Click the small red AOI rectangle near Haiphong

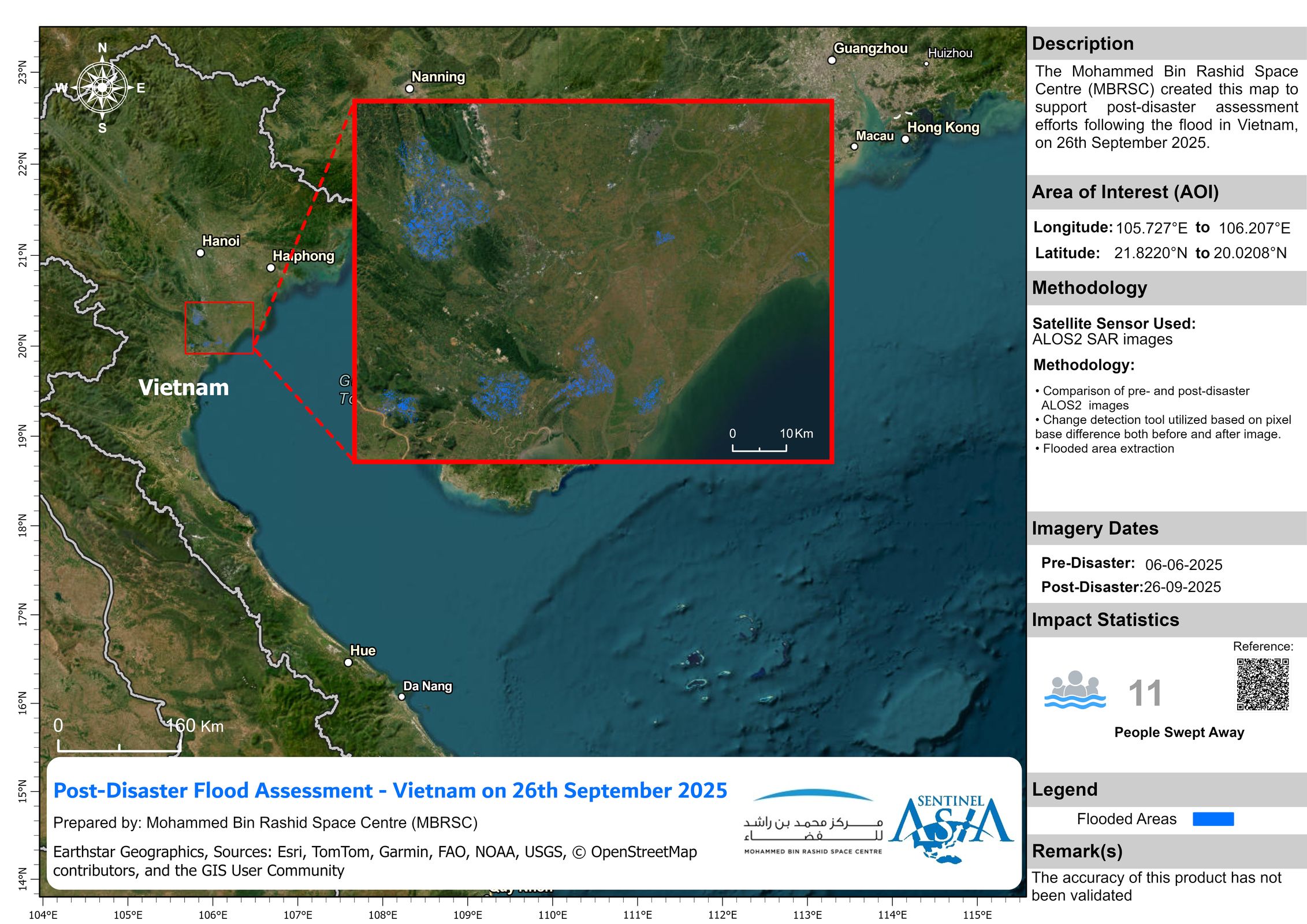219,327
